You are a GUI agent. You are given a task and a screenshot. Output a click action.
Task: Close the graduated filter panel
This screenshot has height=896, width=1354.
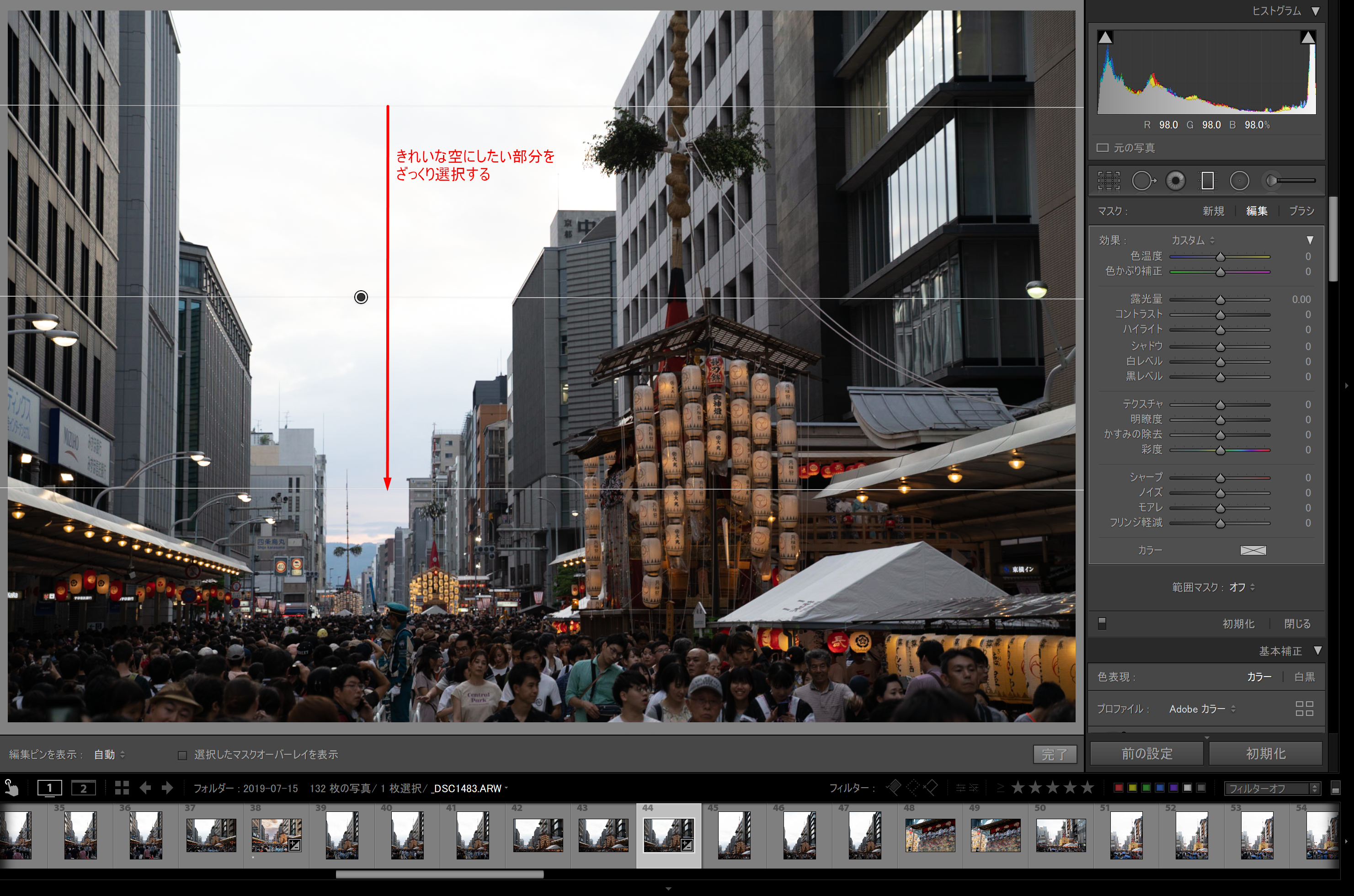coord(1297,624)
